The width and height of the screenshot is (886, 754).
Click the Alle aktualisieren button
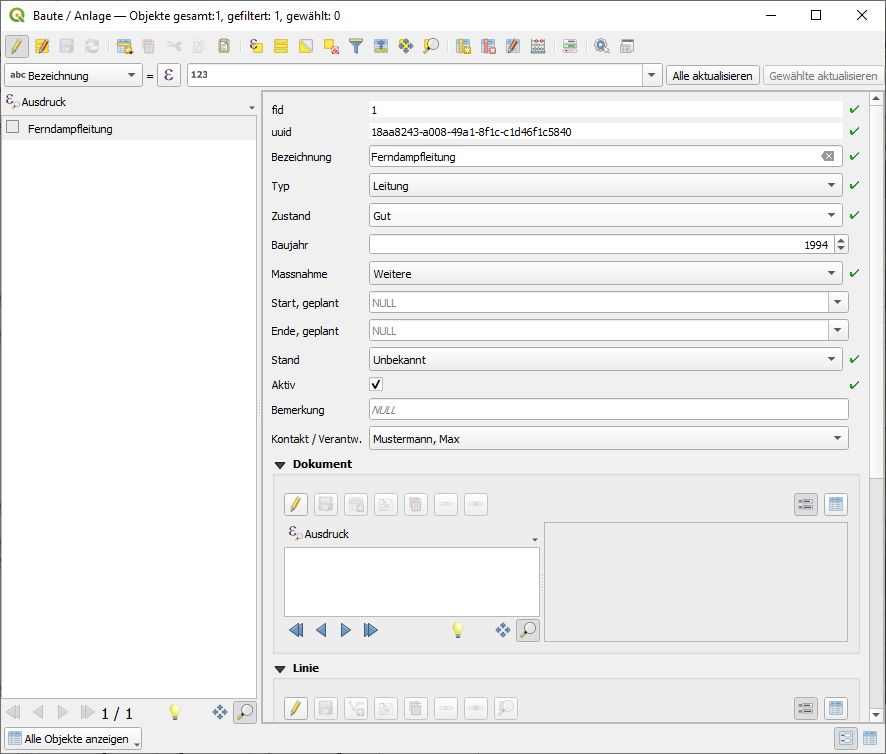712,76
